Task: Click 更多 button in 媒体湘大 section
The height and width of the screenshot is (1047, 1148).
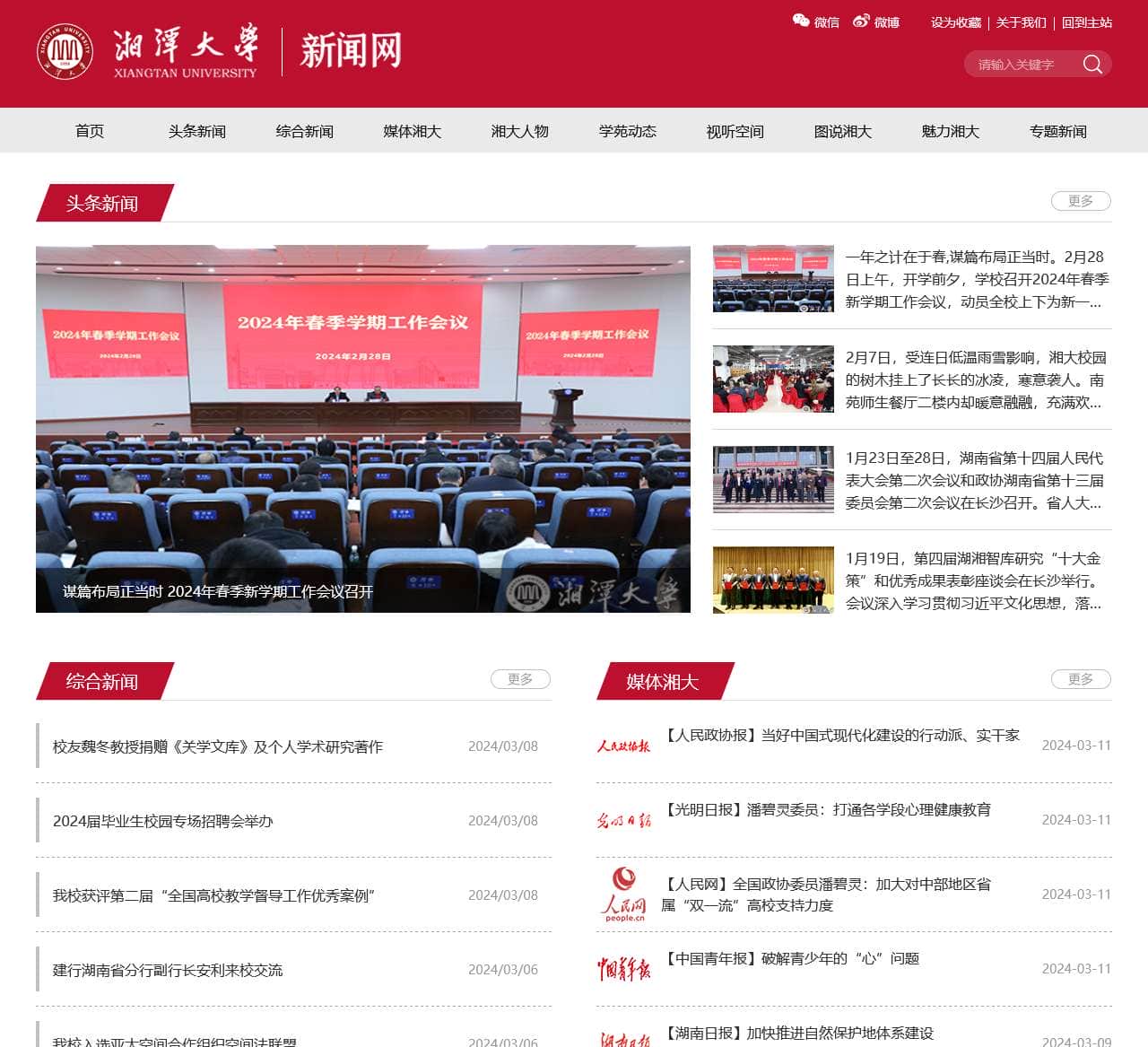Action: tap(1081, 679)
